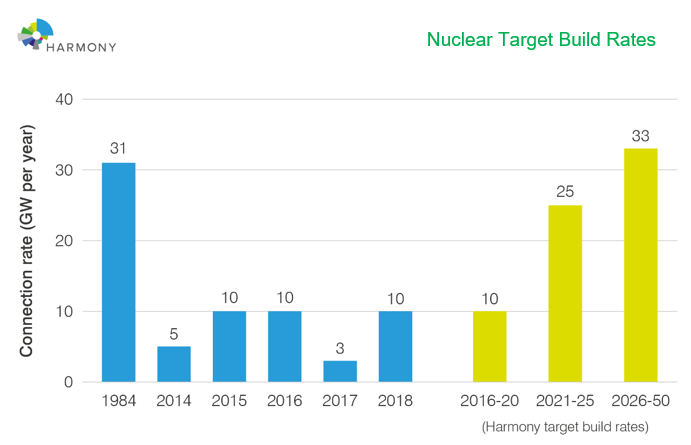Select the yellow 2026-50 target bar
691x445 pixels.
(640, 265)
